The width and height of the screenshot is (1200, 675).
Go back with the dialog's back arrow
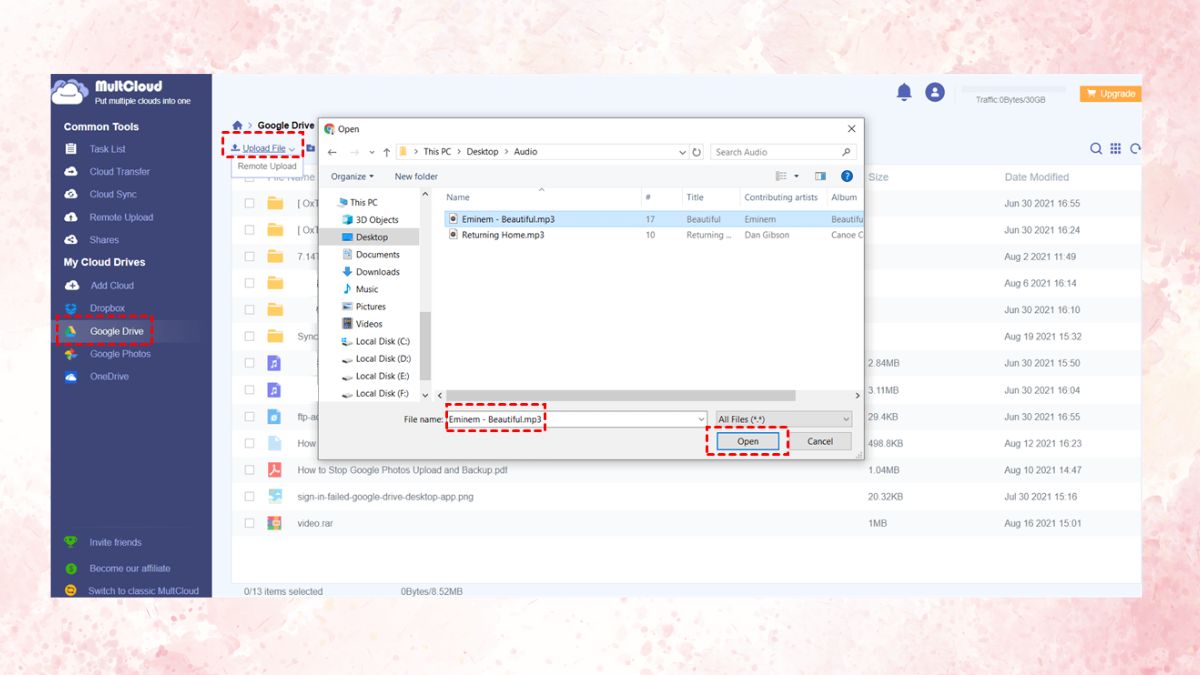click(332, 152)
